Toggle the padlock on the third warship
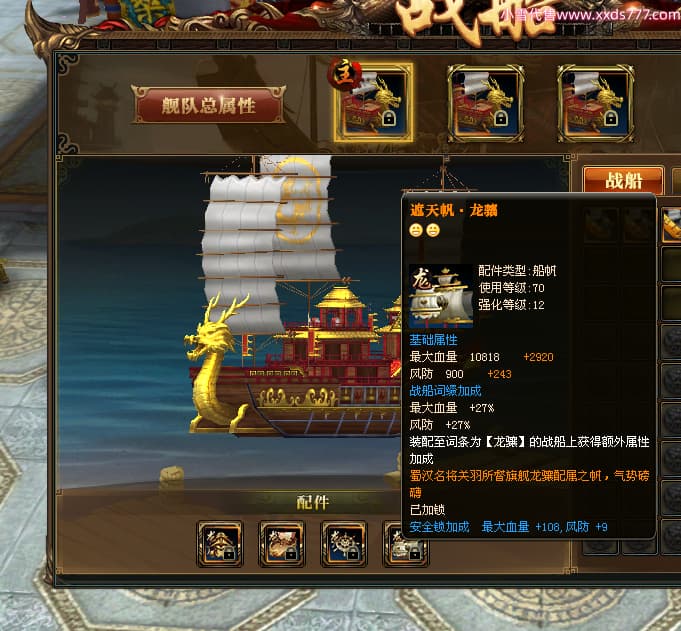This screenshot has height=631, width=681. coord(611,118)
